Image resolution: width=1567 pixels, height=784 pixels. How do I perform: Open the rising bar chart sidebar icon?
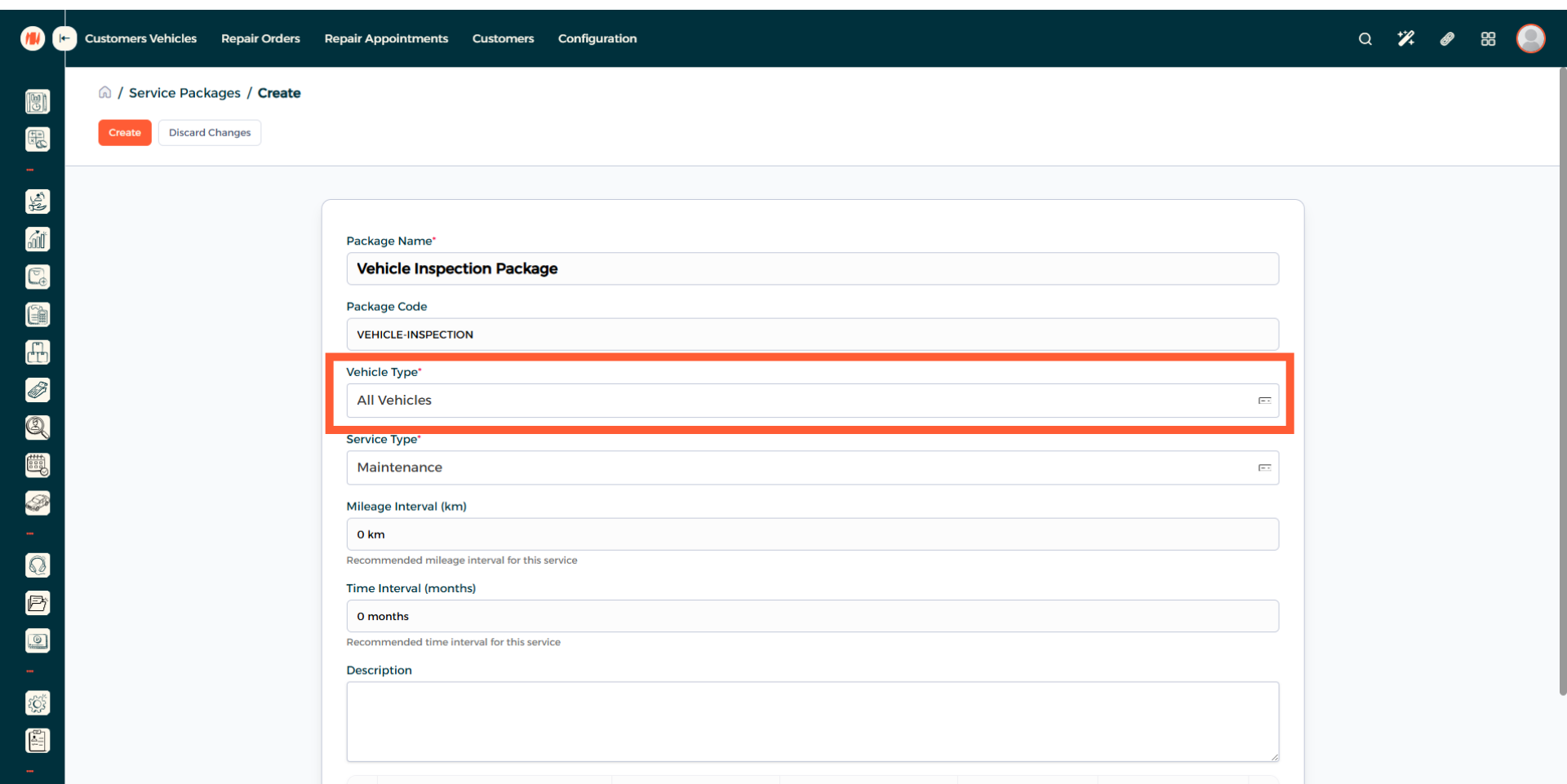click(x=38, y=239)
